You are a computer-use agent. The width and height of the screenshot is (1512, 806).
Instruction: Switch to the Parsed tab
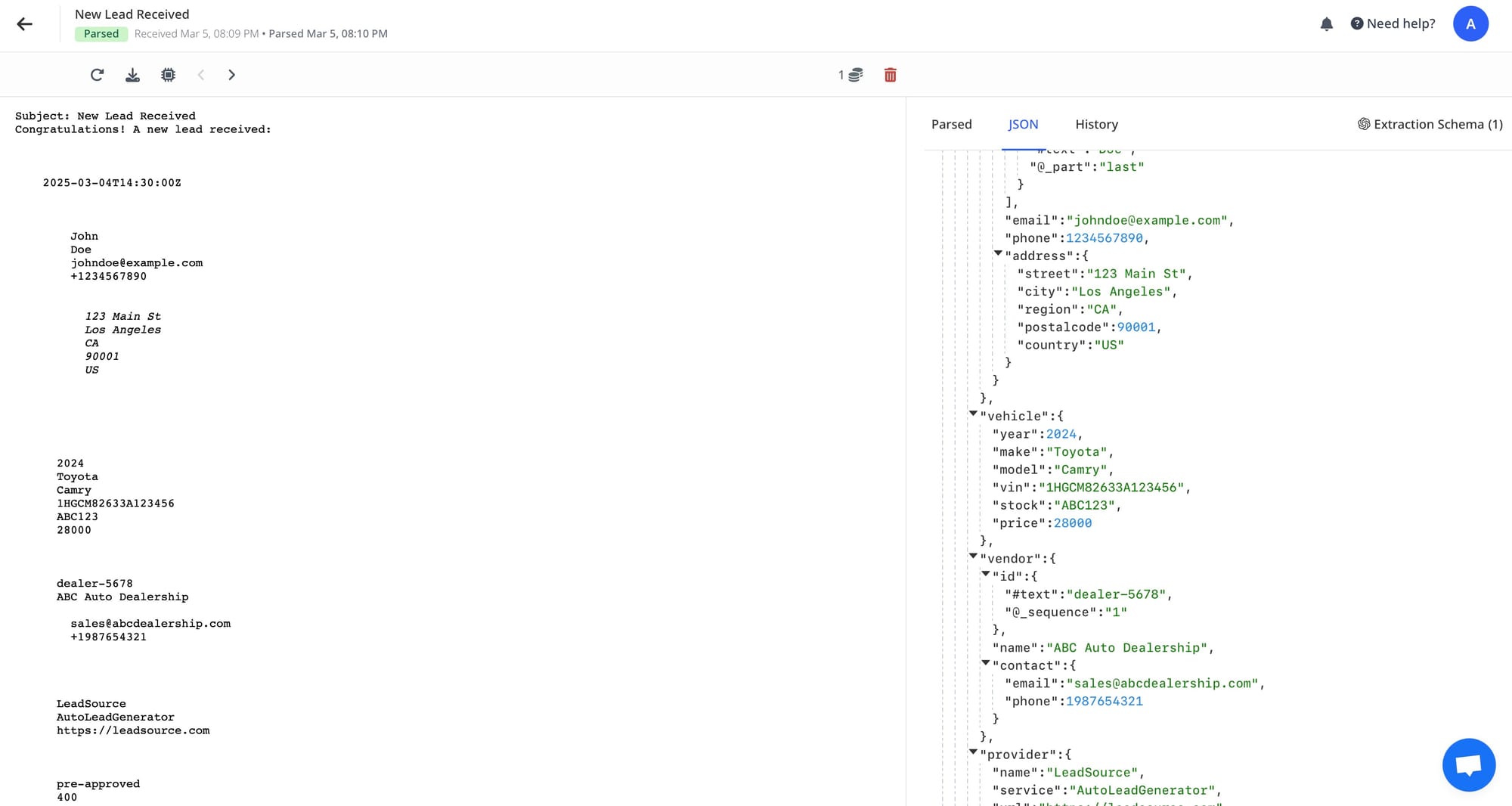[951, 124]
